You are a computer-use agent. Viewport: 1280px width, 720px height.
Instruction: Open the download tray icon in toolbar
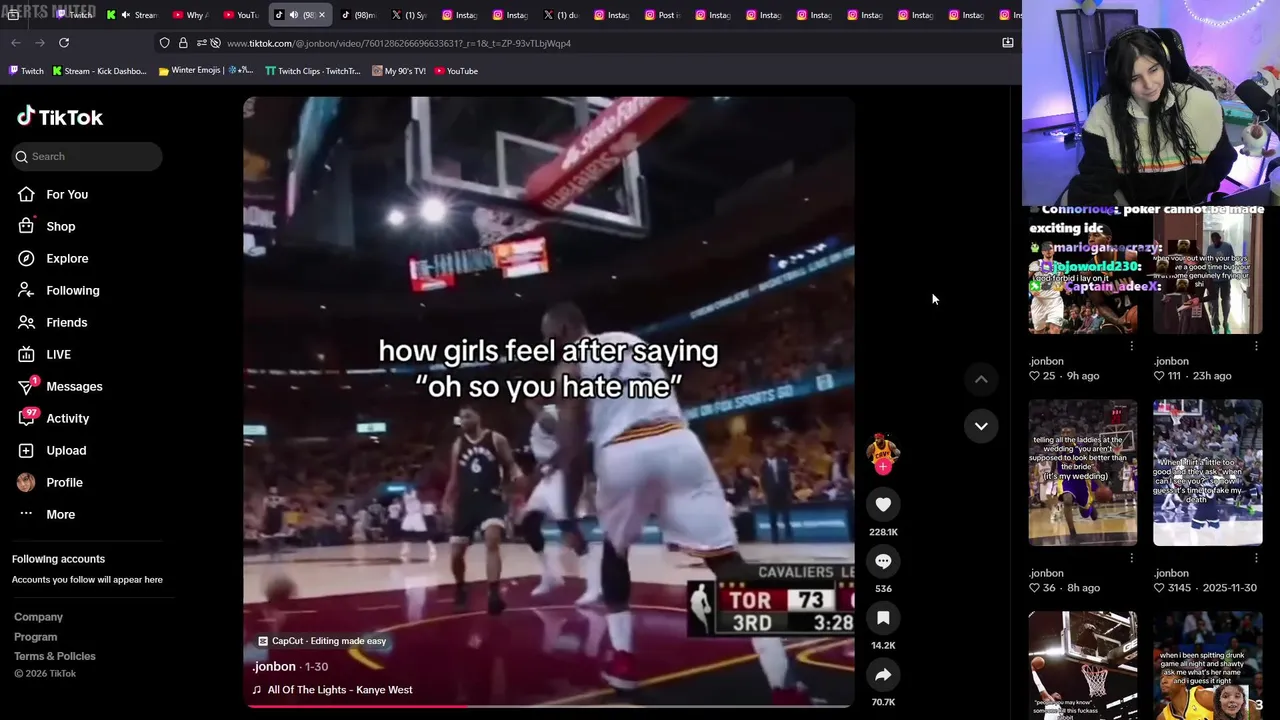pos(1008,43)
